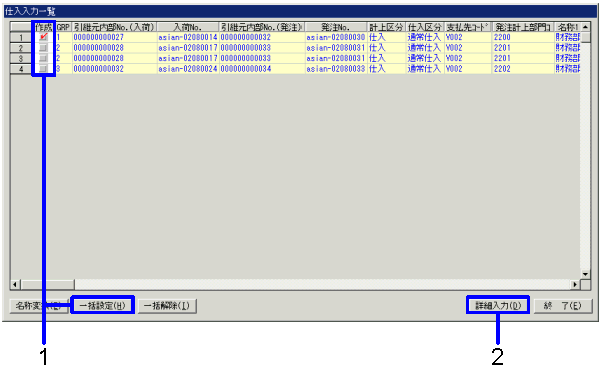Select 入荷No. asian-02080017 in row 2
The image size is (601, 374).
[x=187, y=48]
